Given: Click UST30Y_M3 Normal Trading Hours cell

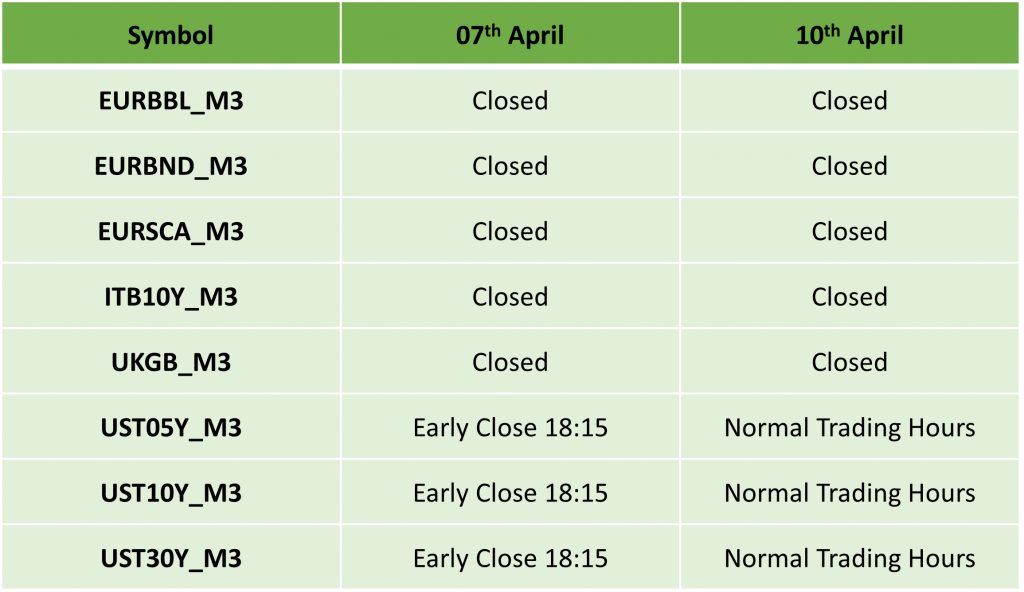Looking at the screenshot, I should (x=850, y=558).
